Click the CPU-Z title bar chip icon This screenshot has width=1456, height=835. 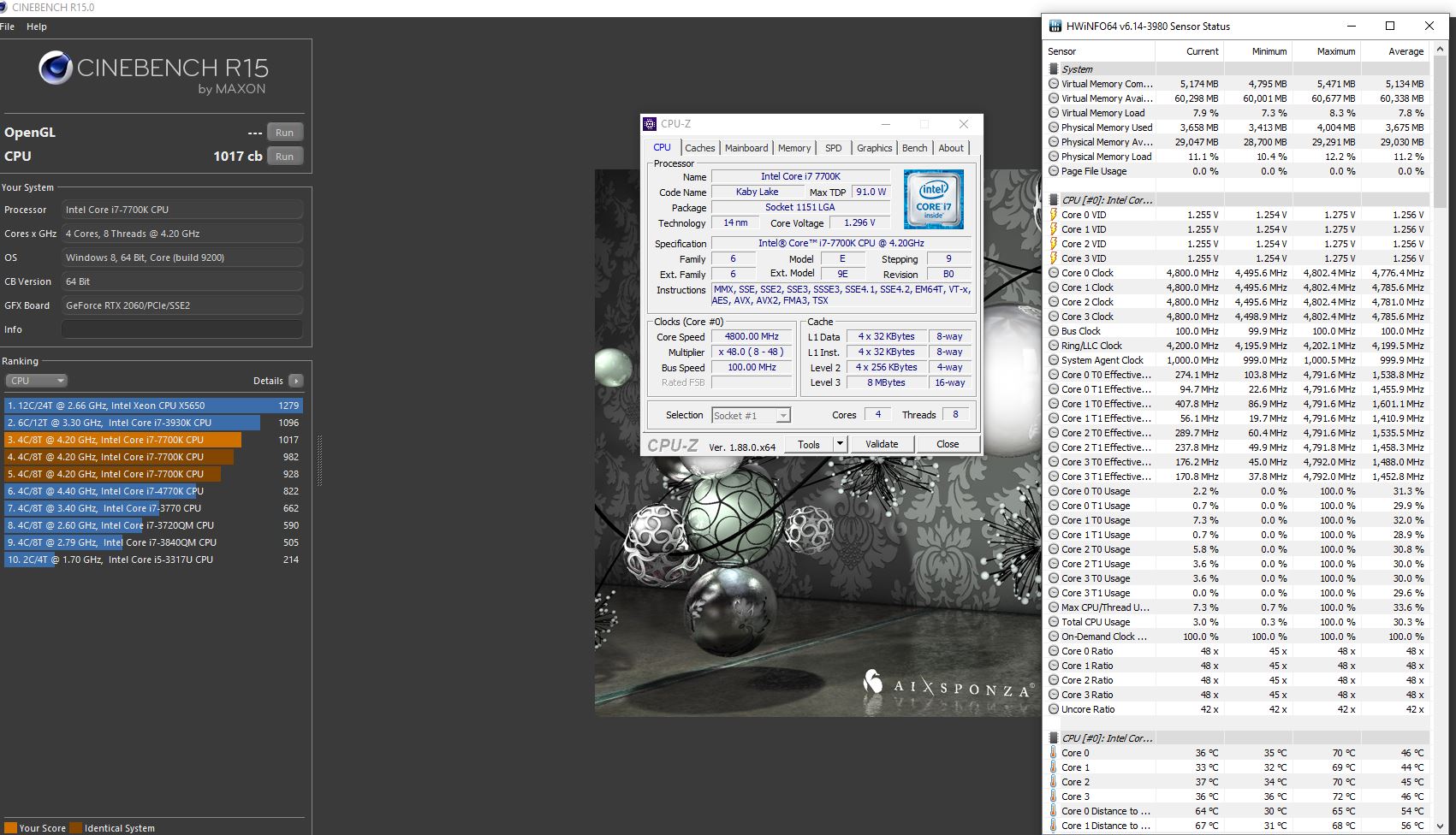point(651,124)
